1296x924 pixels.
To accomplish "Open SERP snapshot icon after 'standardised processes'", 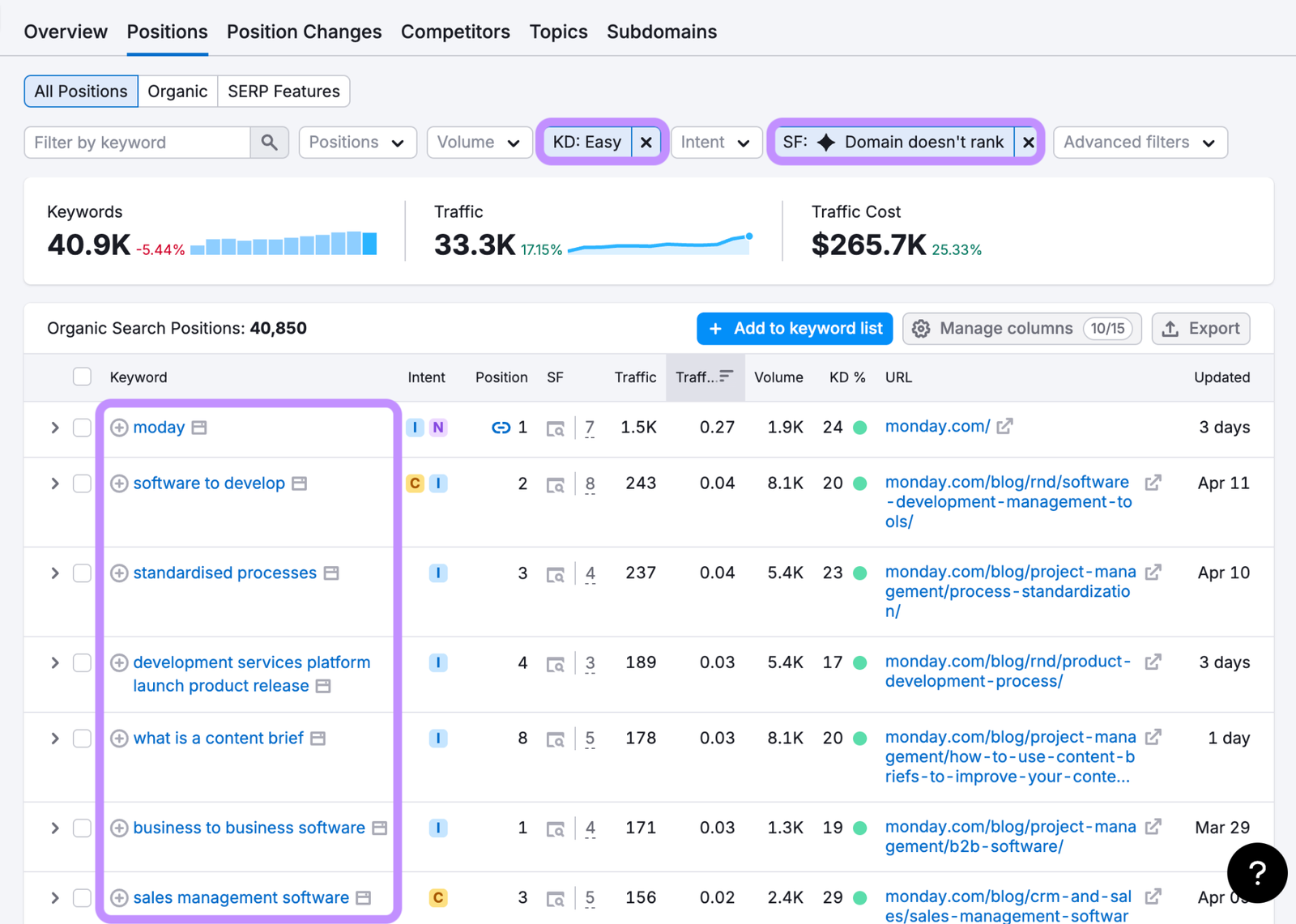I will pyautogui.click(x=331, y=573).
